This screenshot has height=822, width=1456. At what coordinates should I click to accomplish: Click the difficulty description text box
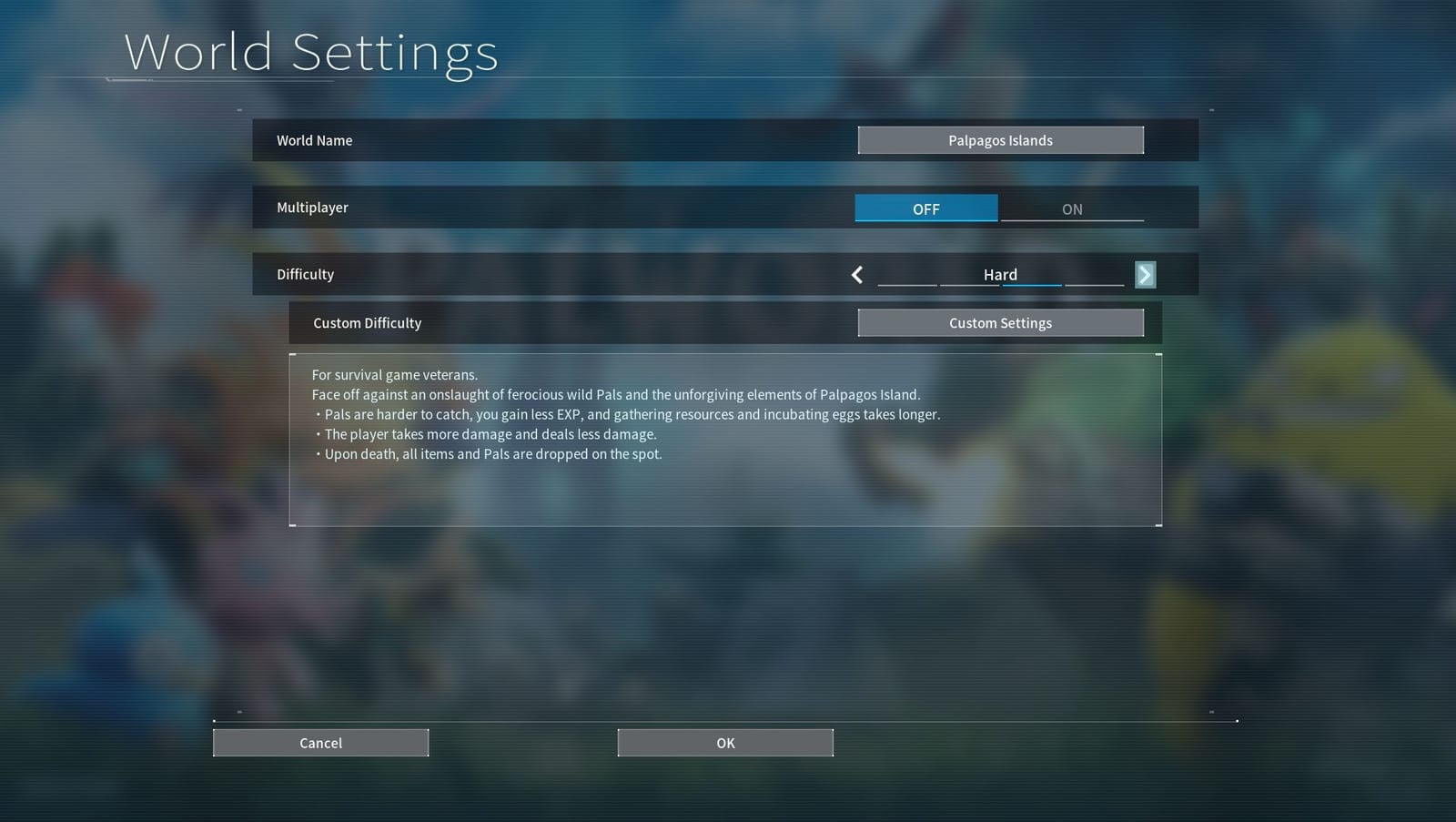pyautogui.click(x=724, y=440)
